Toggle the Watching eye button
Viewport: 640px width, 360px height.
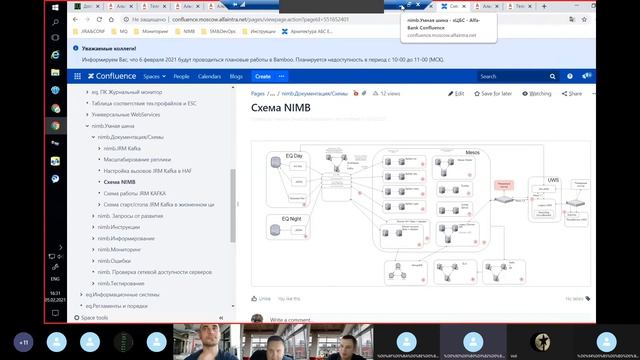537,94
